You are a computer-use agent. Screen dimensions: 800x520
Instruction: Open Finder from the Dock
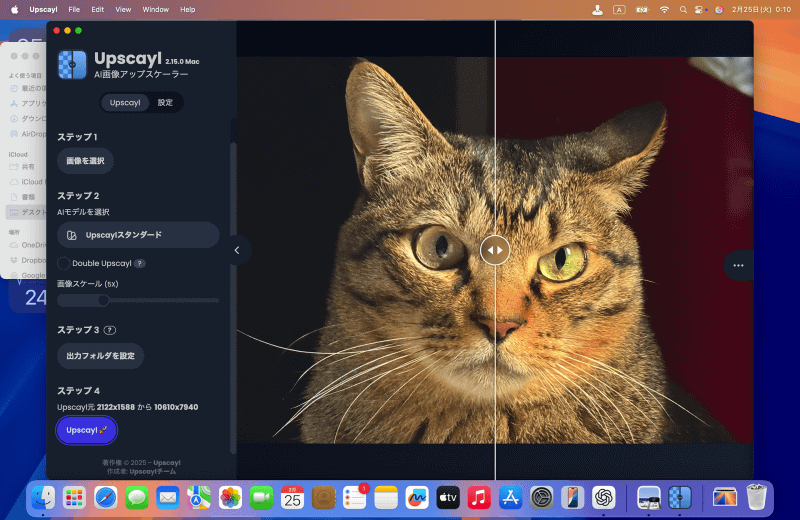pyautogui.click(x=43, y=498)
